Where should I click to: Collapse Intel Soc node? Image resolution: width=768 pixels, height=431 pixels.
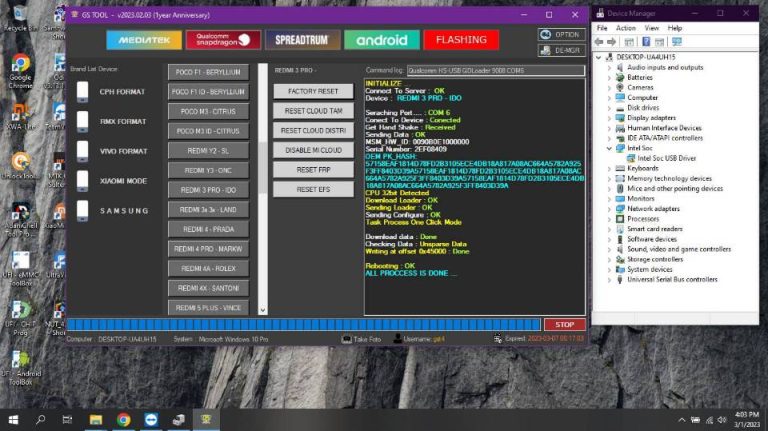click(x=609, y=148)
